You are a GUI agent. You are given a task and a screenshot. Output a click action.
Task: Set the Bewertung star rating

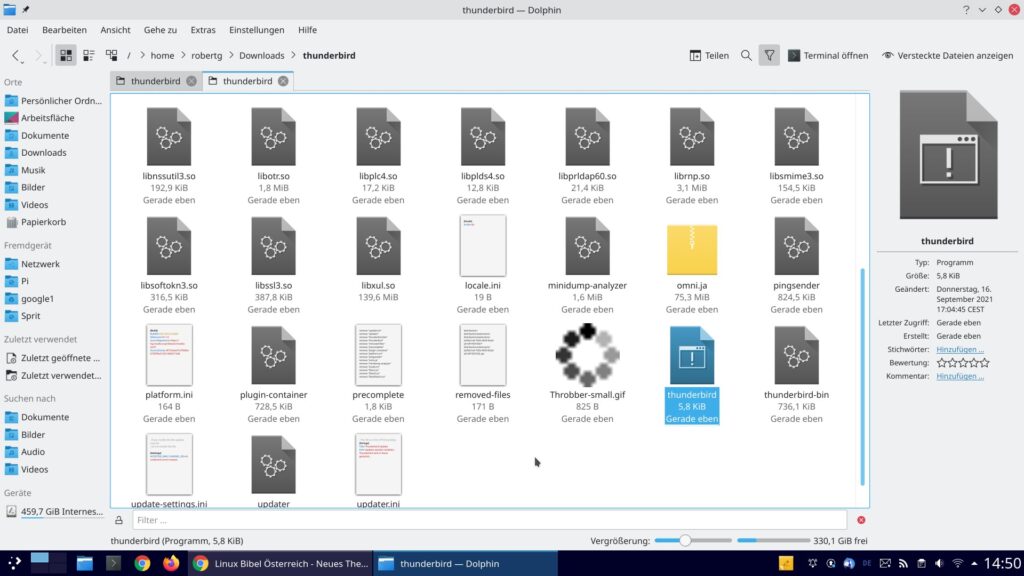(x=963, y=362)
